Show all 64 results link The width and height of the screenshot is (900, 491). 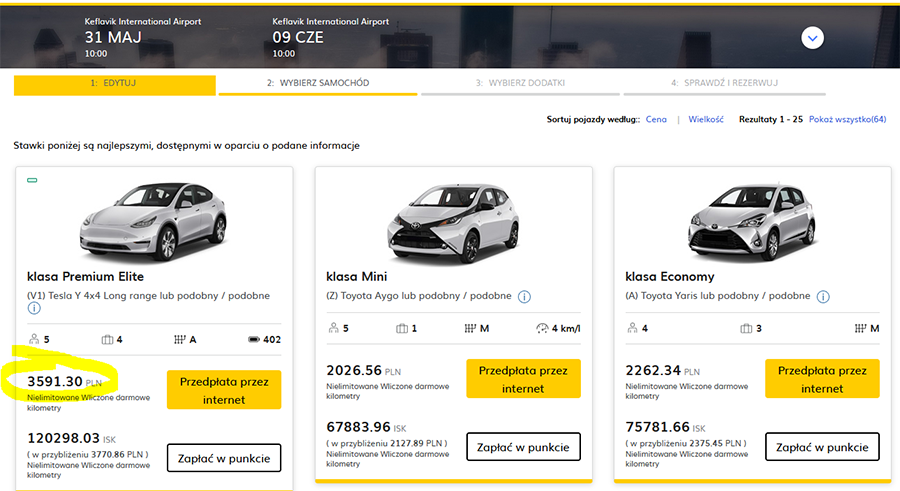pyautogui.click(x=847, y=119)
